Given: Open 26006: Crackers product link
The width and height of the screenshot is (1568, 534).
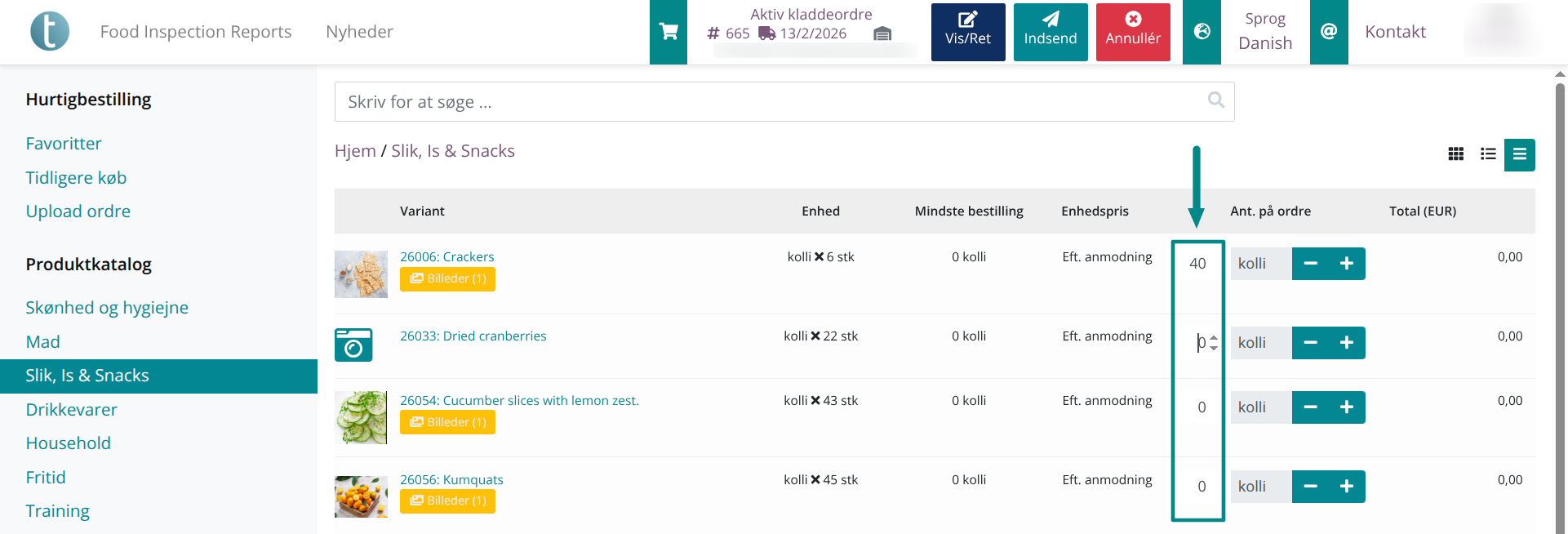Looking at the screenshot, I should click(x=446, y=257).
